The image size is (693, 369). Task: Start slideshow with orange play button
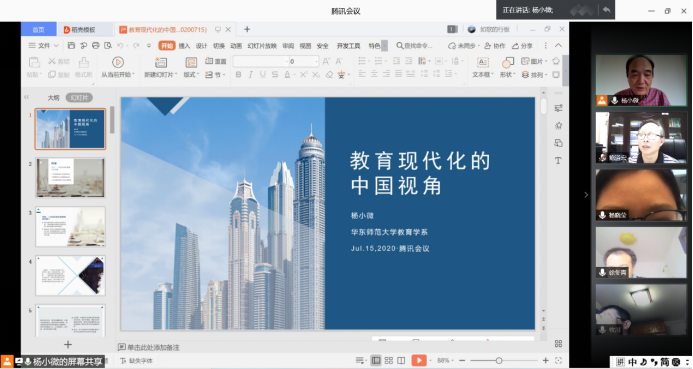419,361
